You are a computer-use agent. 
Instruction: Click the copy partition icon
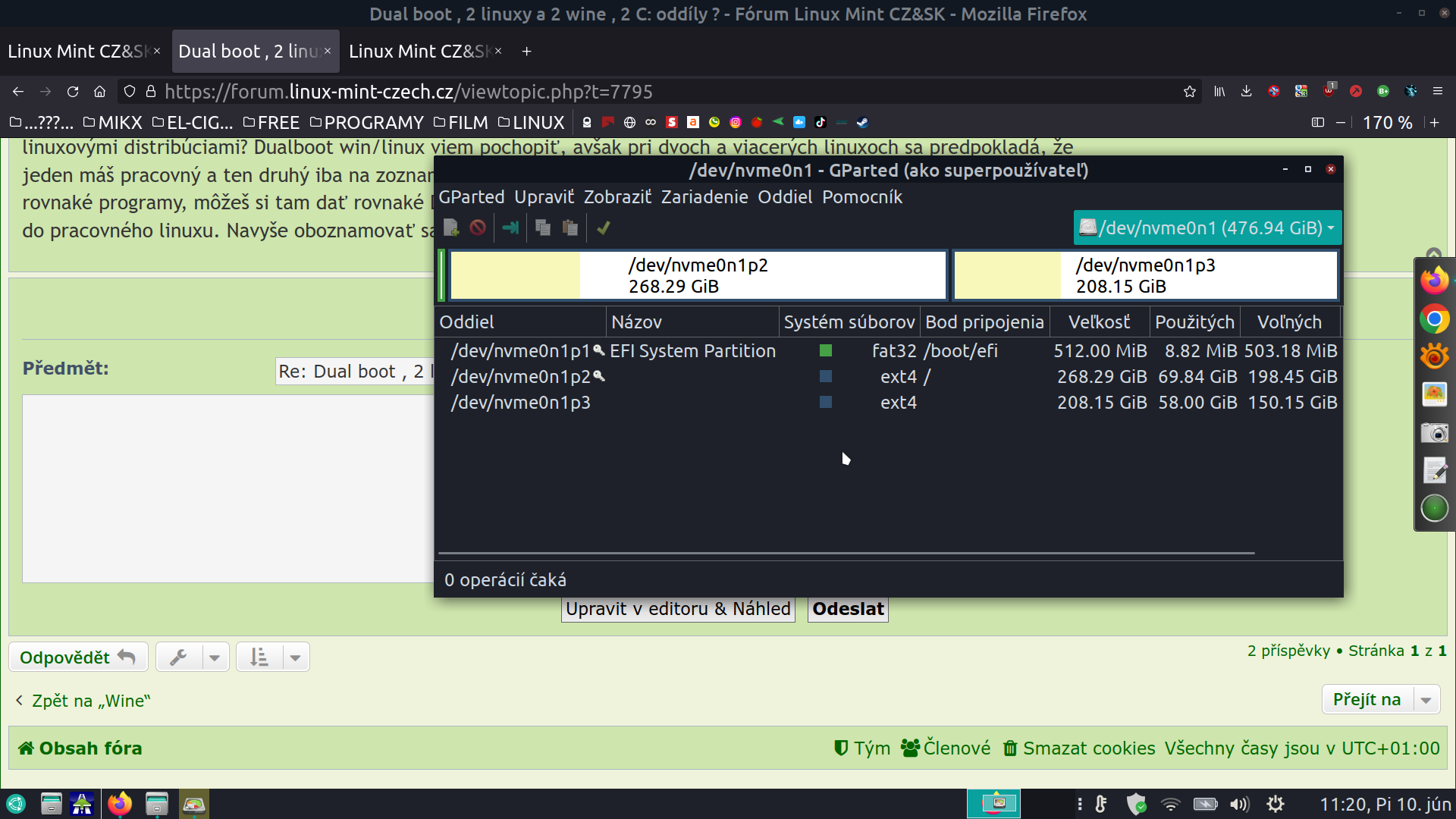tap(542, 227)
